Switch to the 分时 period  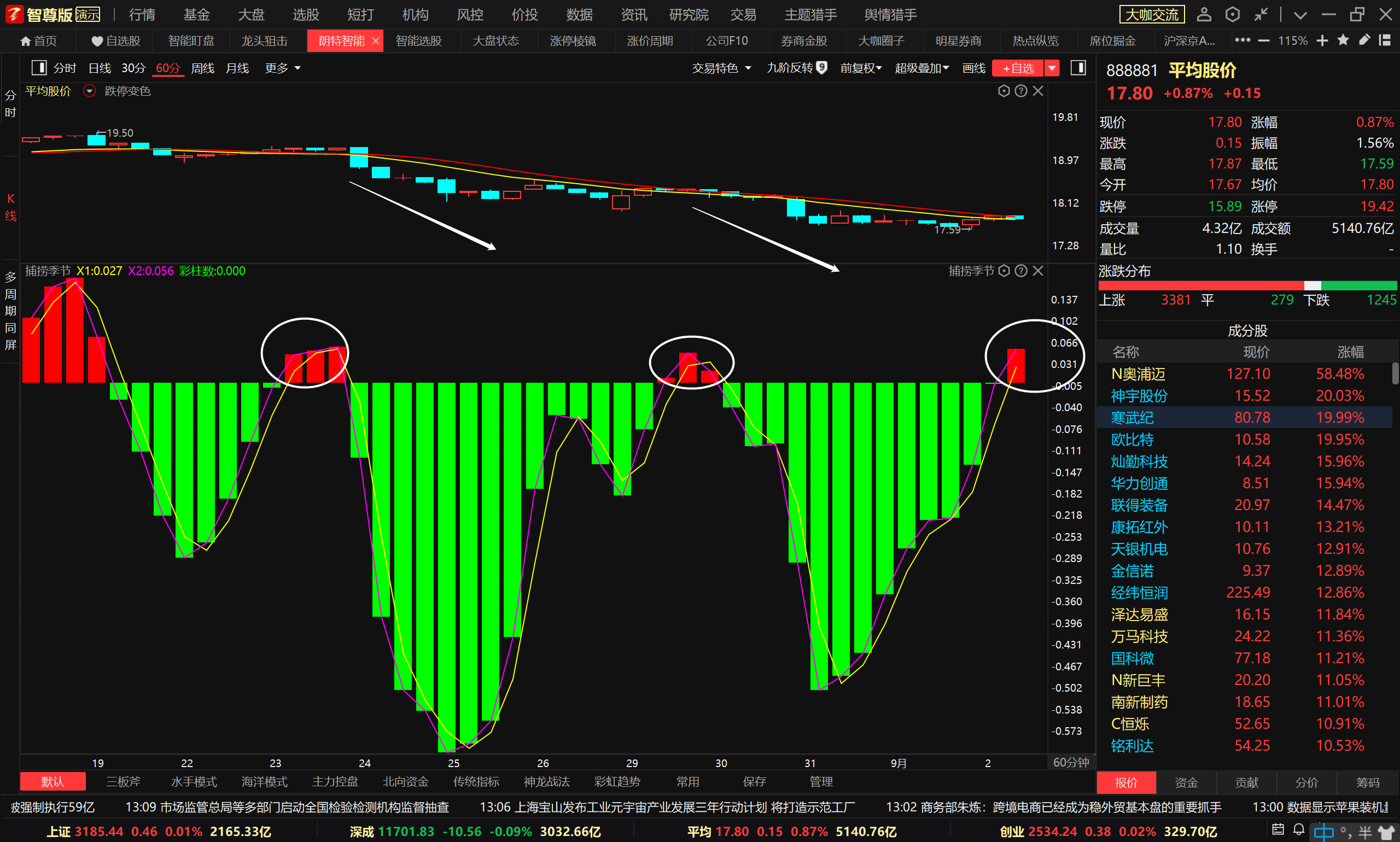tap(65, 68)
